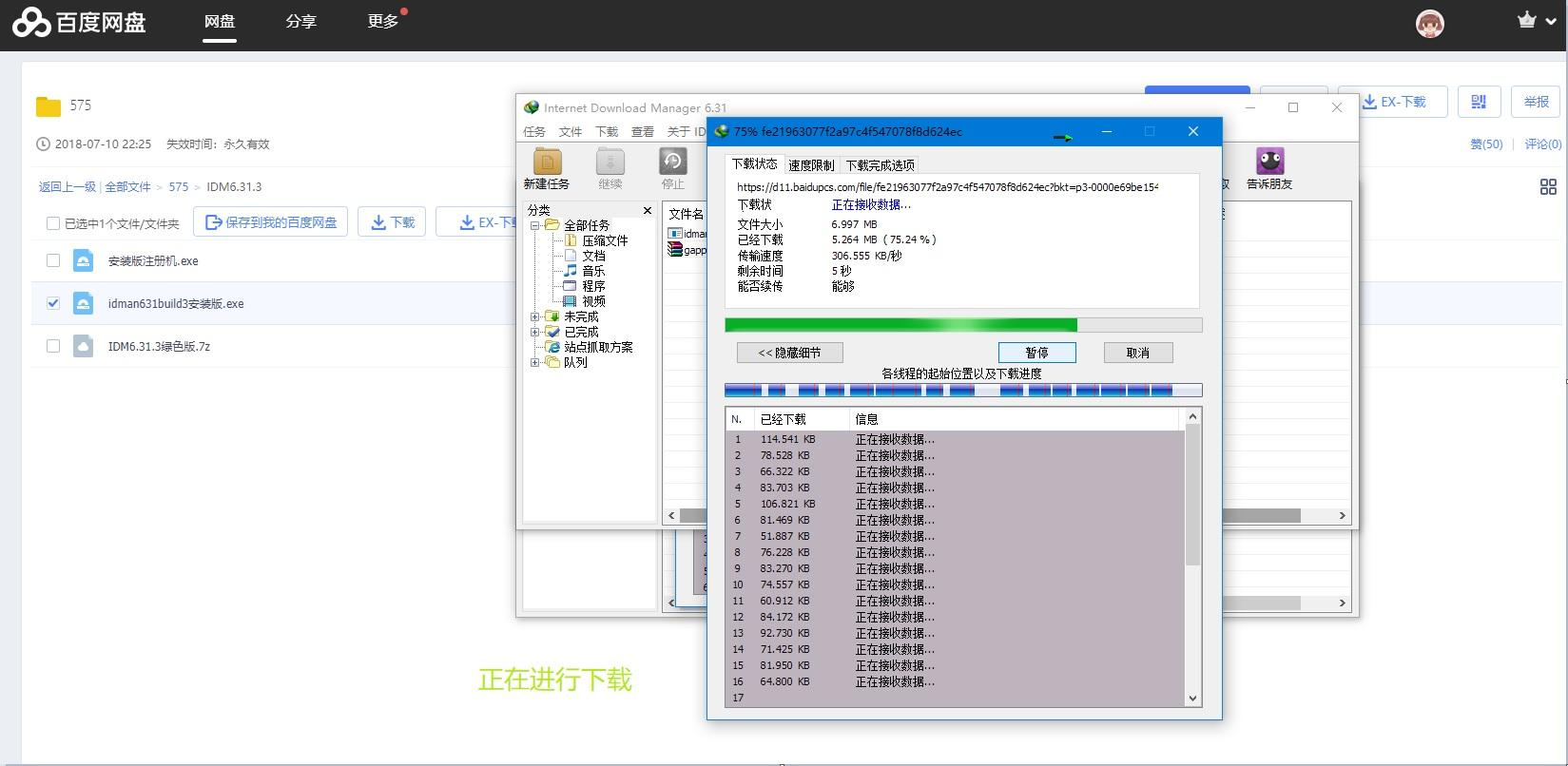
Task: Click the yellow 575 folder icon
Action: (48, 106)
